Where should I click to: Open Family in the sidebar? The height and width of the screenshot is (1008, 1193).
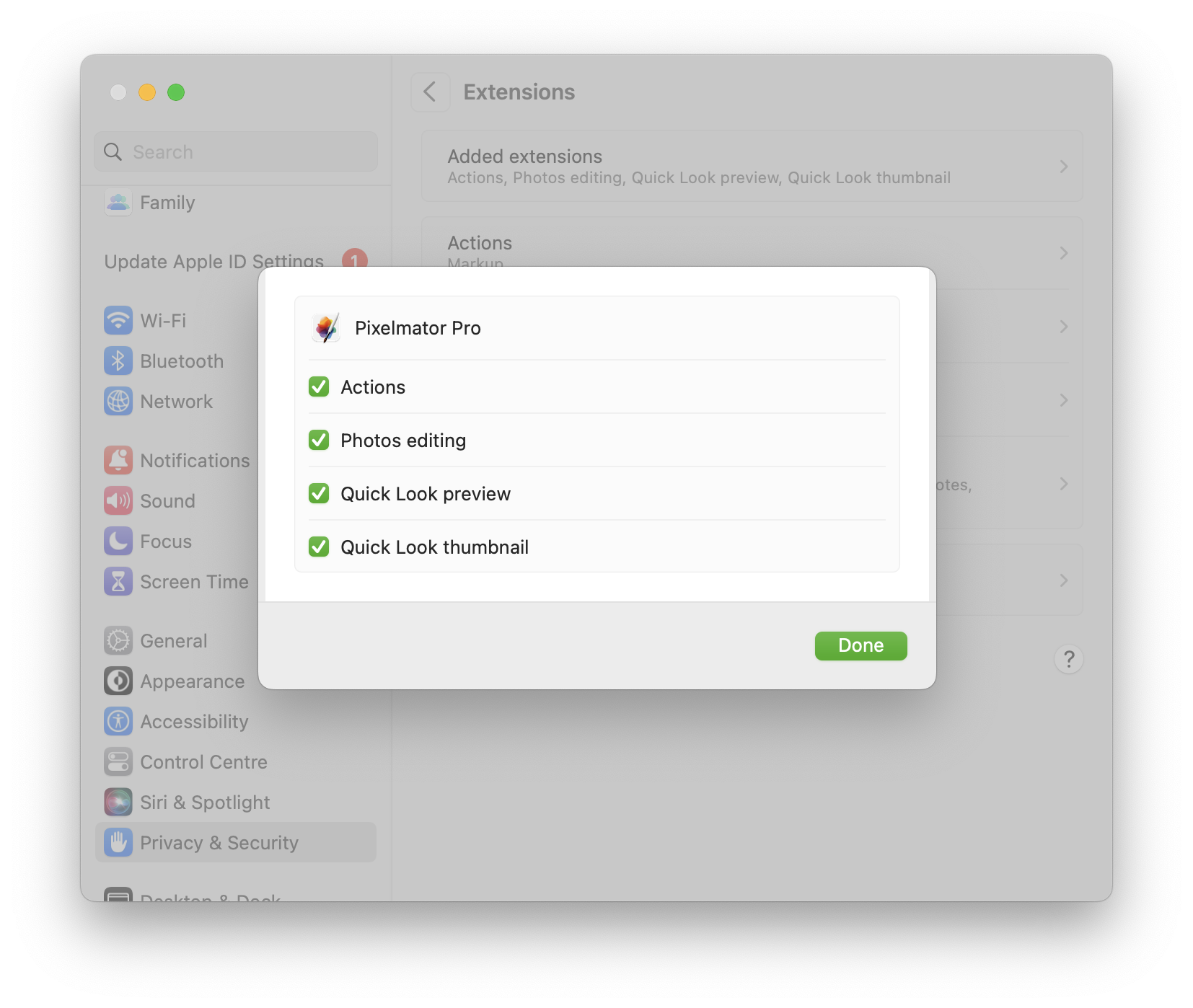click(236, 203)
